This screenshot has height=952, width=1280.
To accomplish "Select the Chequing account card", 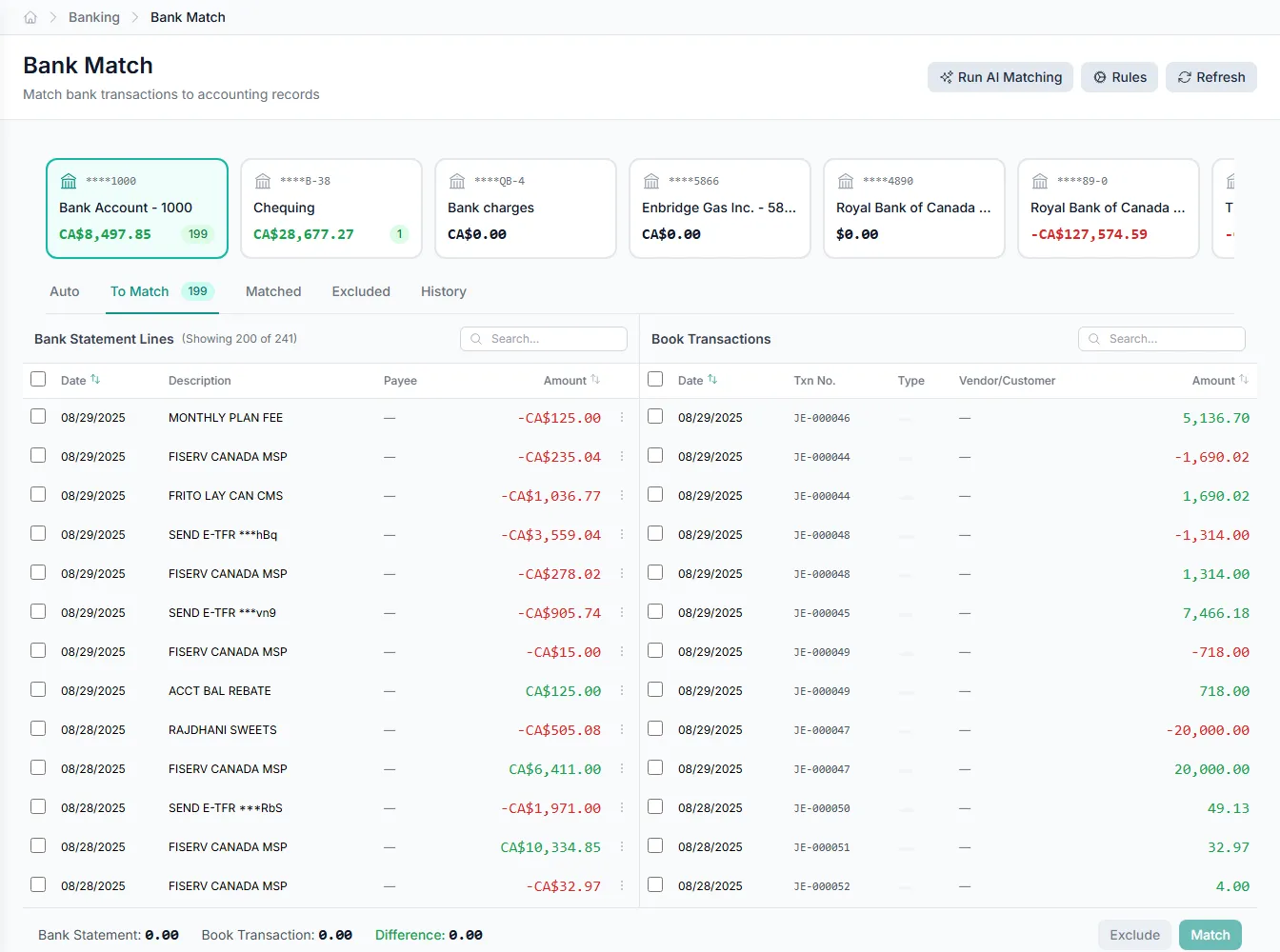I will click(x=331, y=208).
